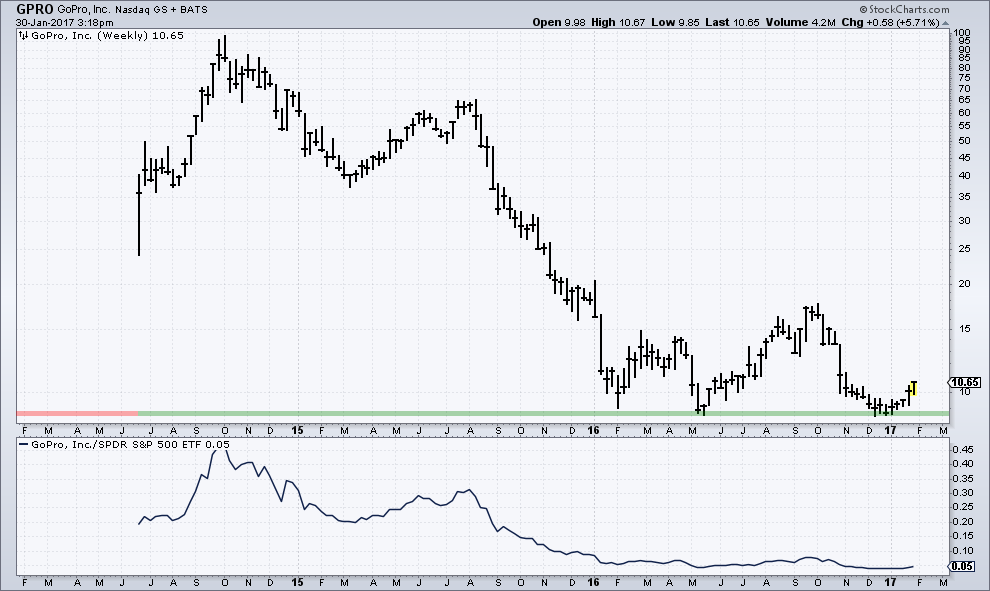Click the 15 price axis label
This screenshot has height=591, width=990.
[964, 328]
